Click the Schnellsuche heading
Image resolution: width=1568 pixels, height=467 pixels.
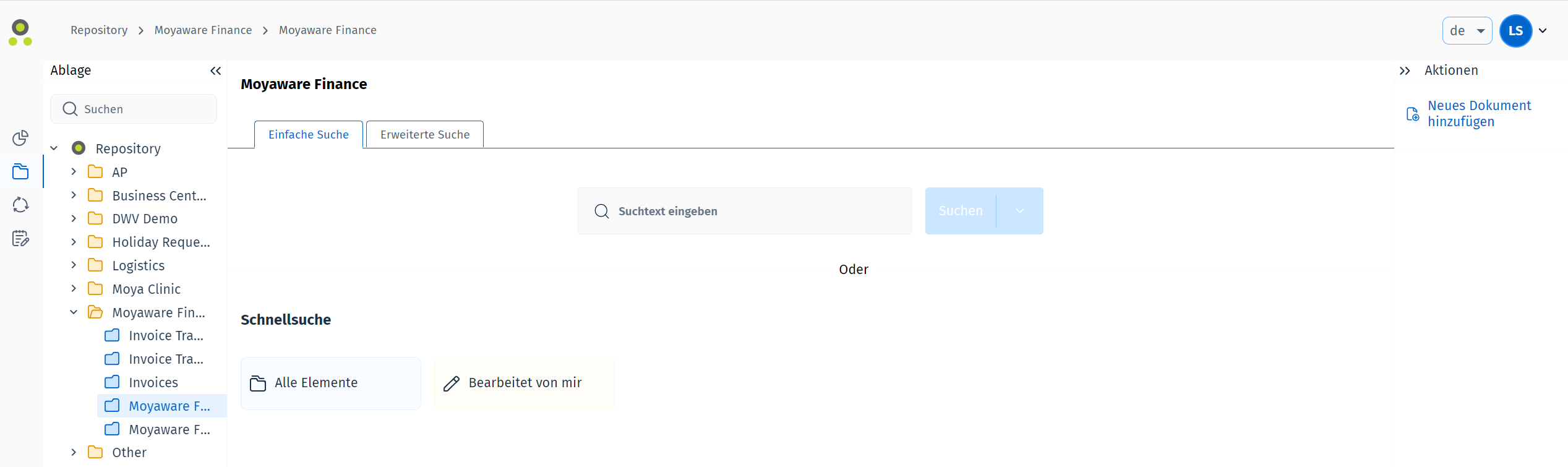286,320
